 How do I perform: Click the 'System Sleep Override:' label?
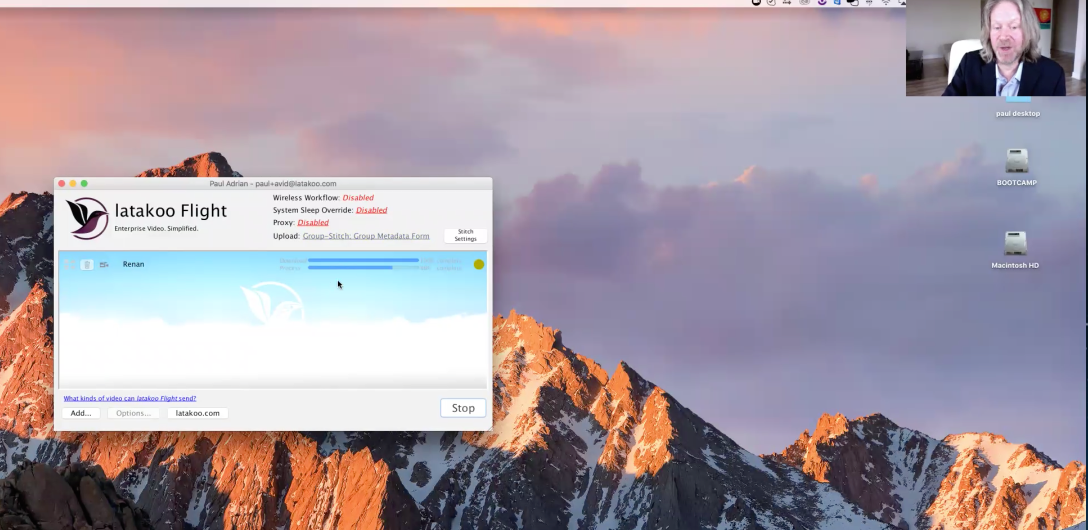pos(313,210)
